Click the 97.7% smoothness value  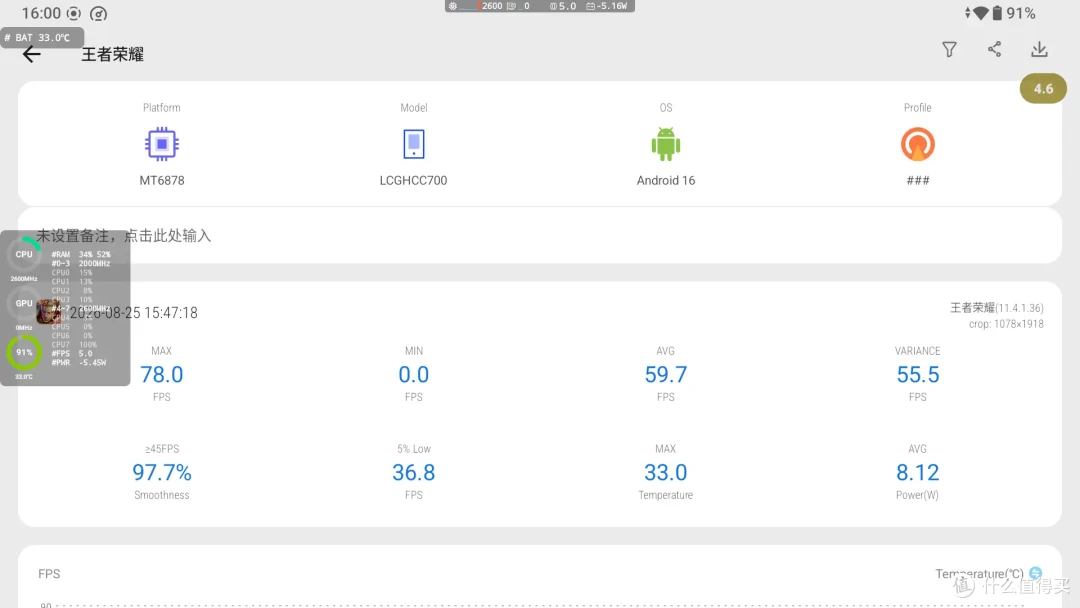(161, 472)
